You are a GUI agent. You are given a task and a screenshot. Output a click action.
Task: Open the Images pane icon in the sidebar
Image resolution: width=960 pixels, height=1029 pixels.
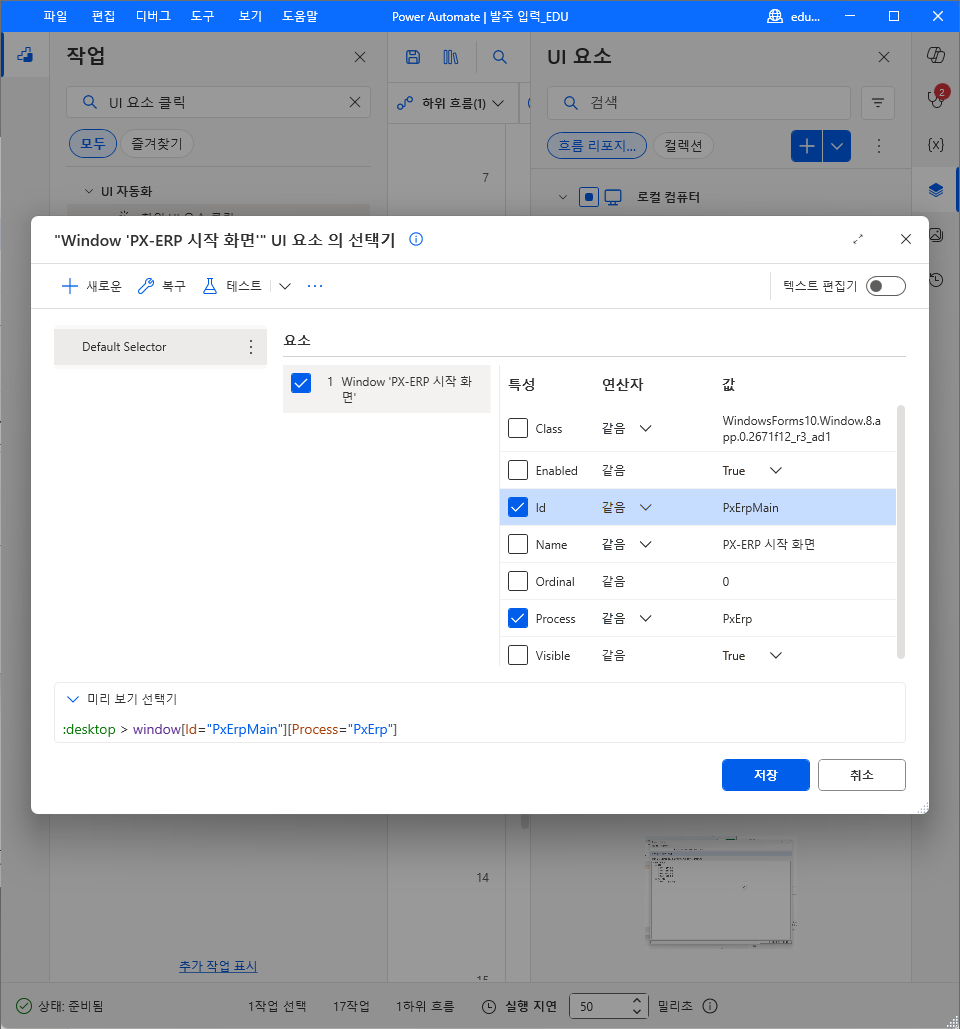937,235
